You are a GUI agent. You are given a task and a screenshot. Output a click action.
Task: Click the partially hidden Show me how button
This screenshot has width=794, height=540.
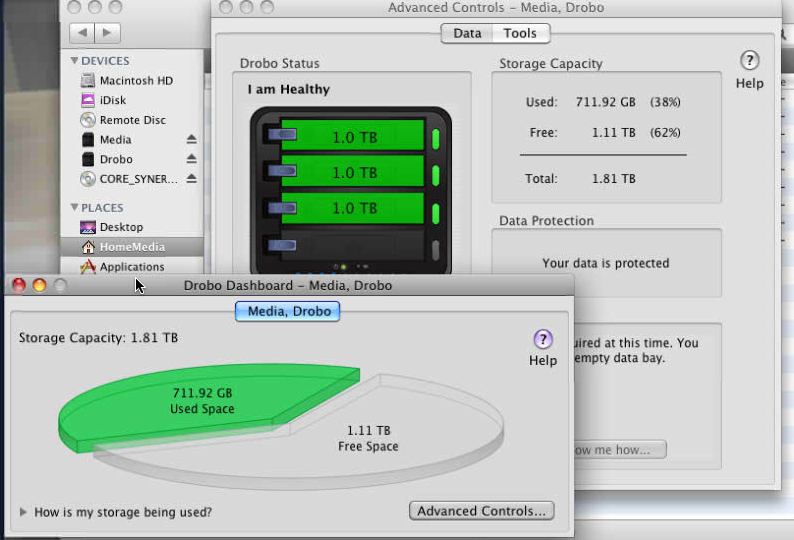click(x=620, y=449)
